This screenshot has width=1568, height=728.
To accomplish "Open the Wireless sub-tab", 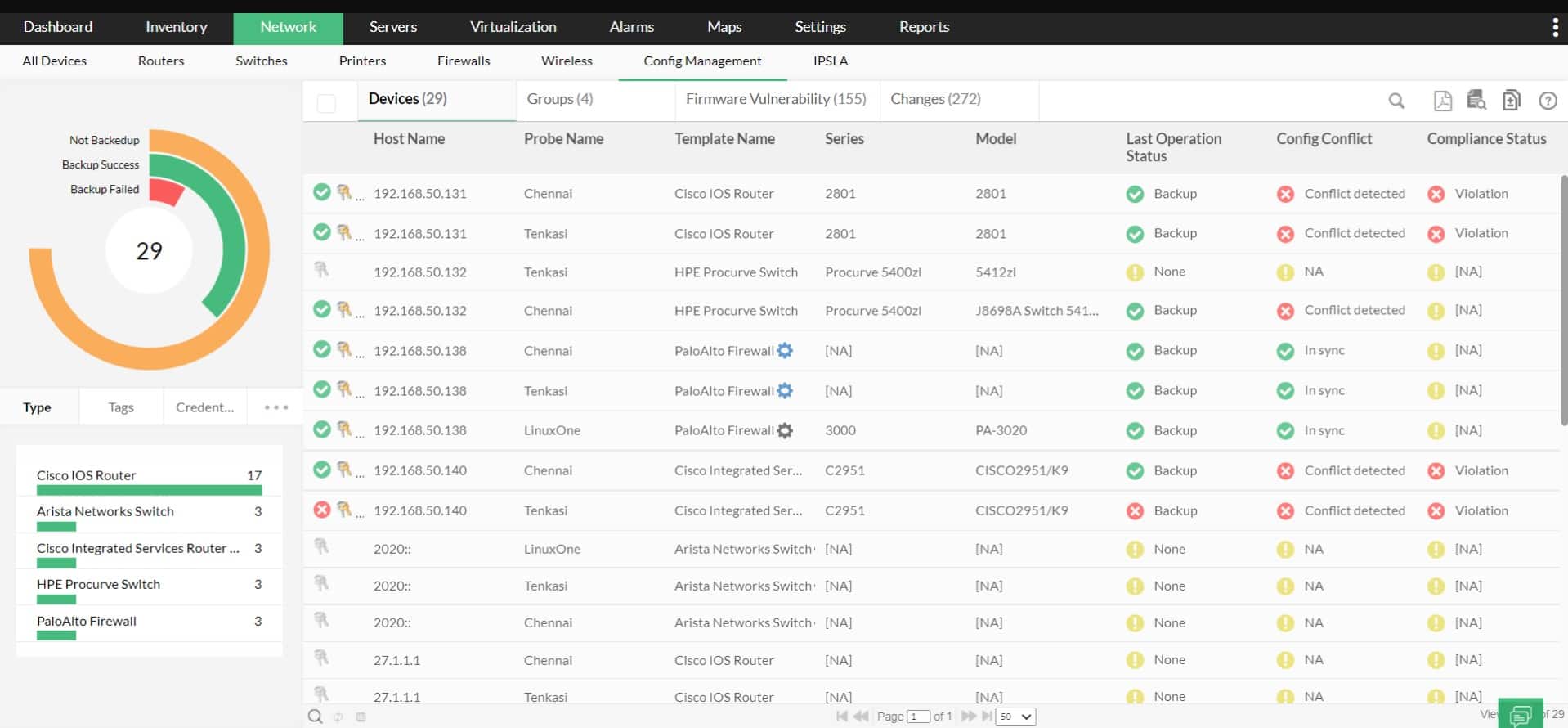I will click(x=567, y=61).
